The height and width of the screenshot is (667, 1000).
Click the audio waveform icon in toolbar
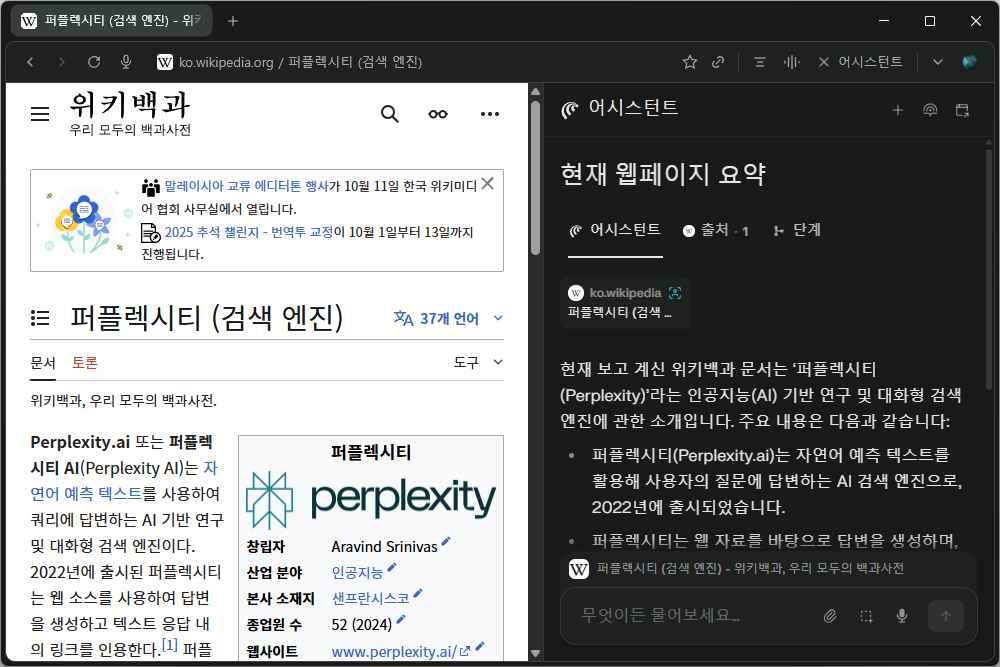791,62
